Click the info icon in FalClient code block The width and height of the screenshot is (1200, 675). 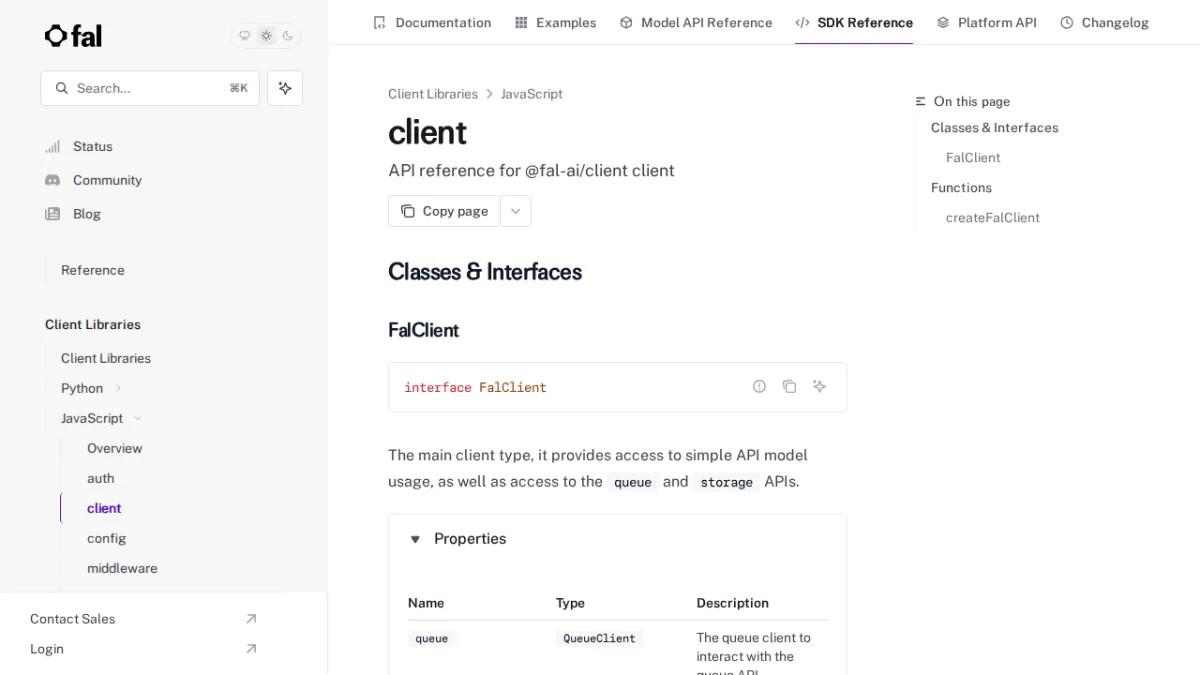pos(759,386)
